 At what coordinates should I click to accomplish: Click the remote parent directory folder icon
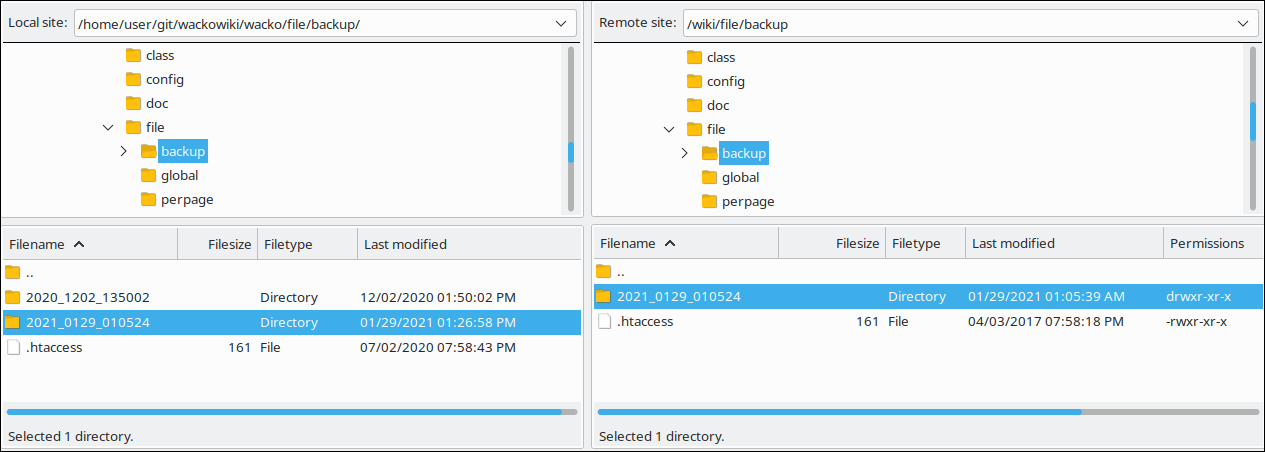(603, 271)
